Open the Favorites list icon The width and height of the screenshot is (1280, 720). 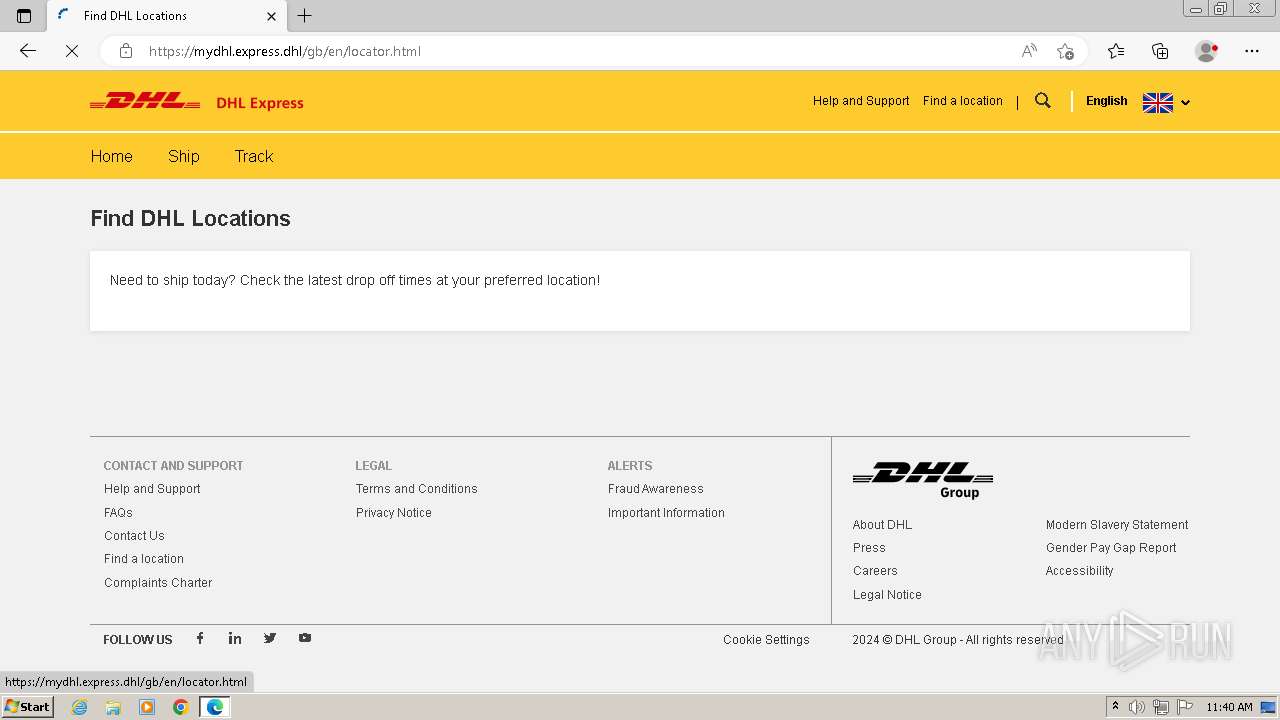click(1116, 51)
